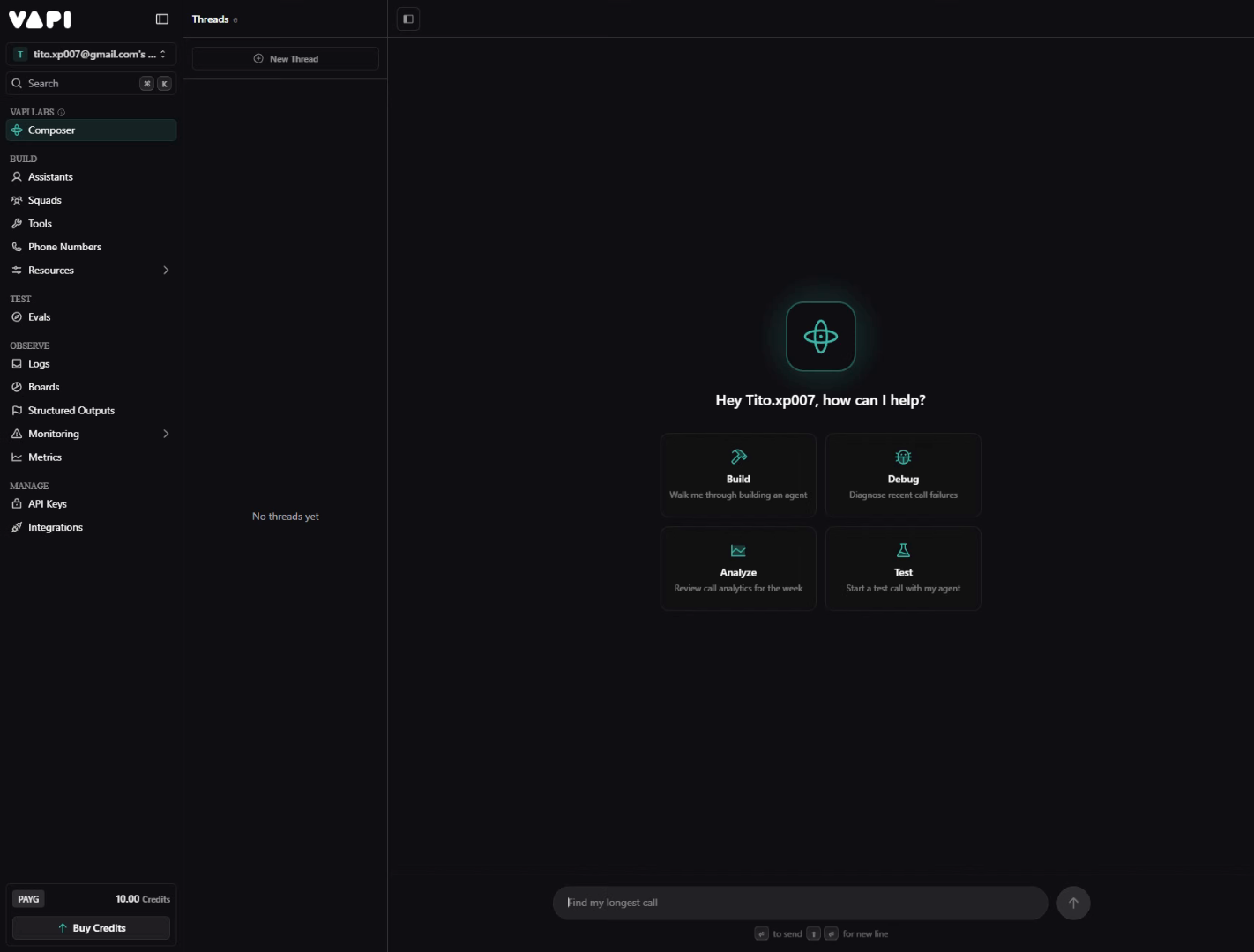The height and width of the screenshot is (952, 1254).
Task: Click the PAYG plan badge
Action: coord(28,899)
